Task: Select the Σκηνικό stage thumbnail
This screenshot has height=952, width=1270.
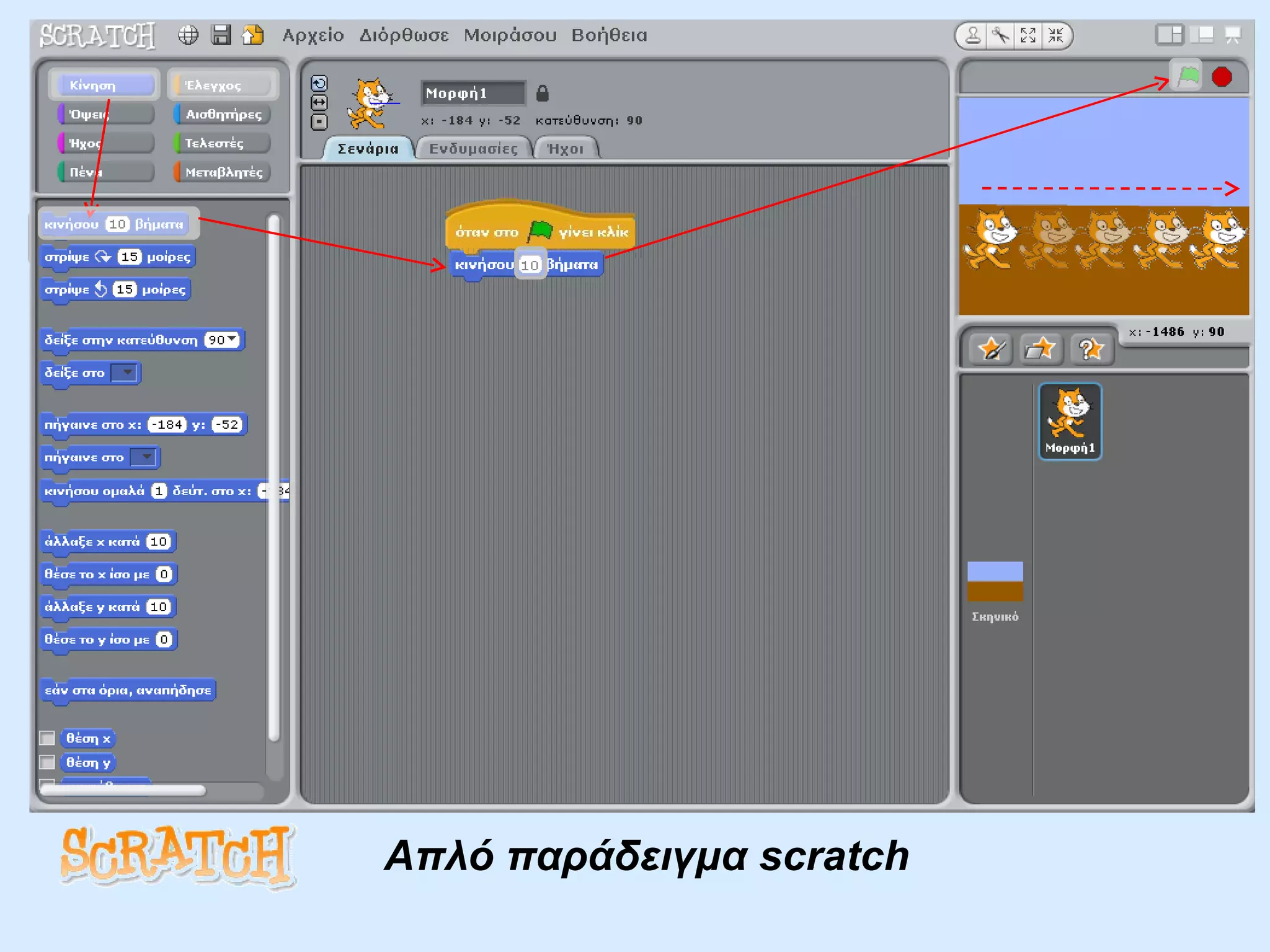Action: click(x=995, y=591)
